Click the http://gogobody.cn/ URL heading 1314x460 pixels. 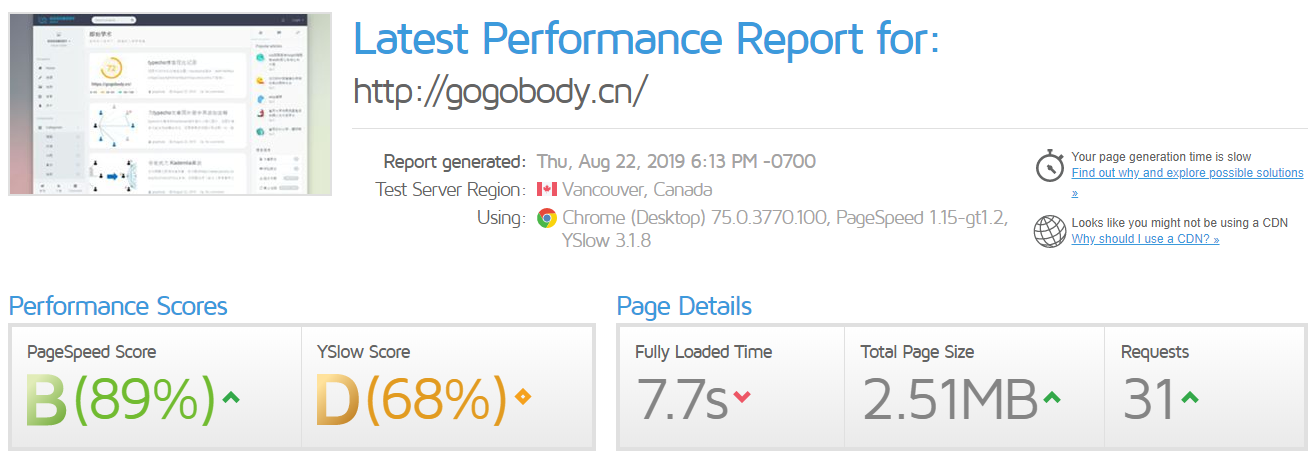(501, 90)
